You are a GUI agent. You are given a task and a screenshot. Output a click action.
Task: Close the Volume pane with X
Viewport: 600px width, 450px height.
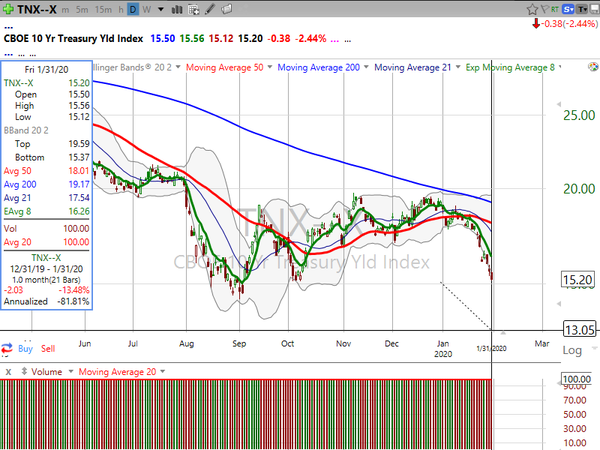point(8,372)
